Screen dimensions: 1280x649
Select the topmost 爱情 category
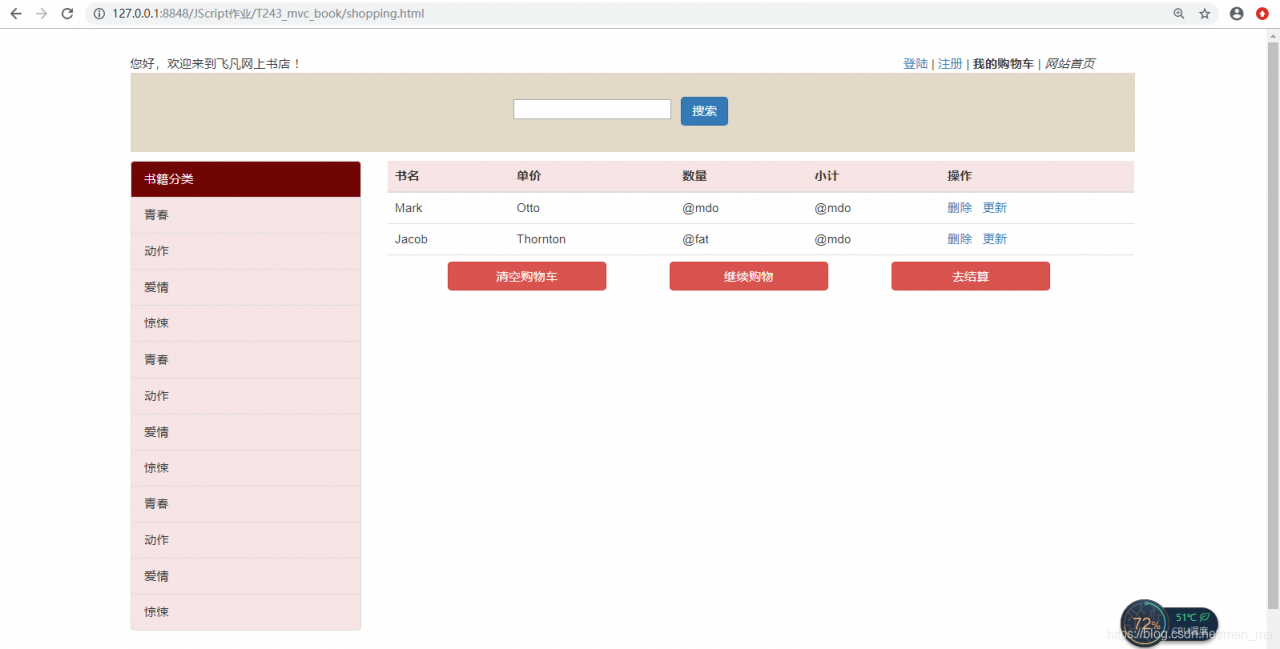[246, 287]
